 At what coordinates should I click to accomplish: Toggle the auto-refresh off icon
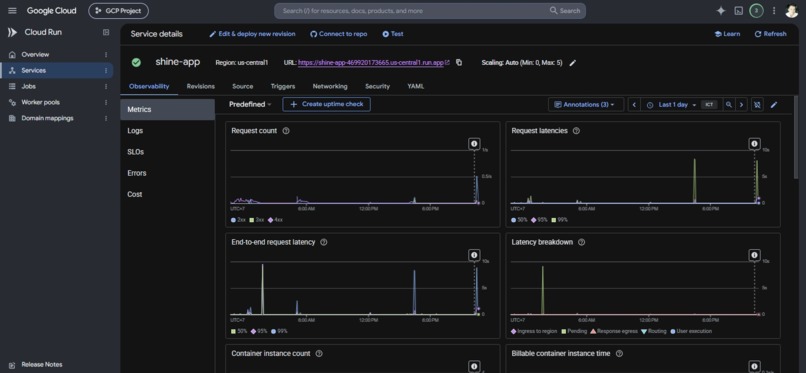tap(757, 105)
